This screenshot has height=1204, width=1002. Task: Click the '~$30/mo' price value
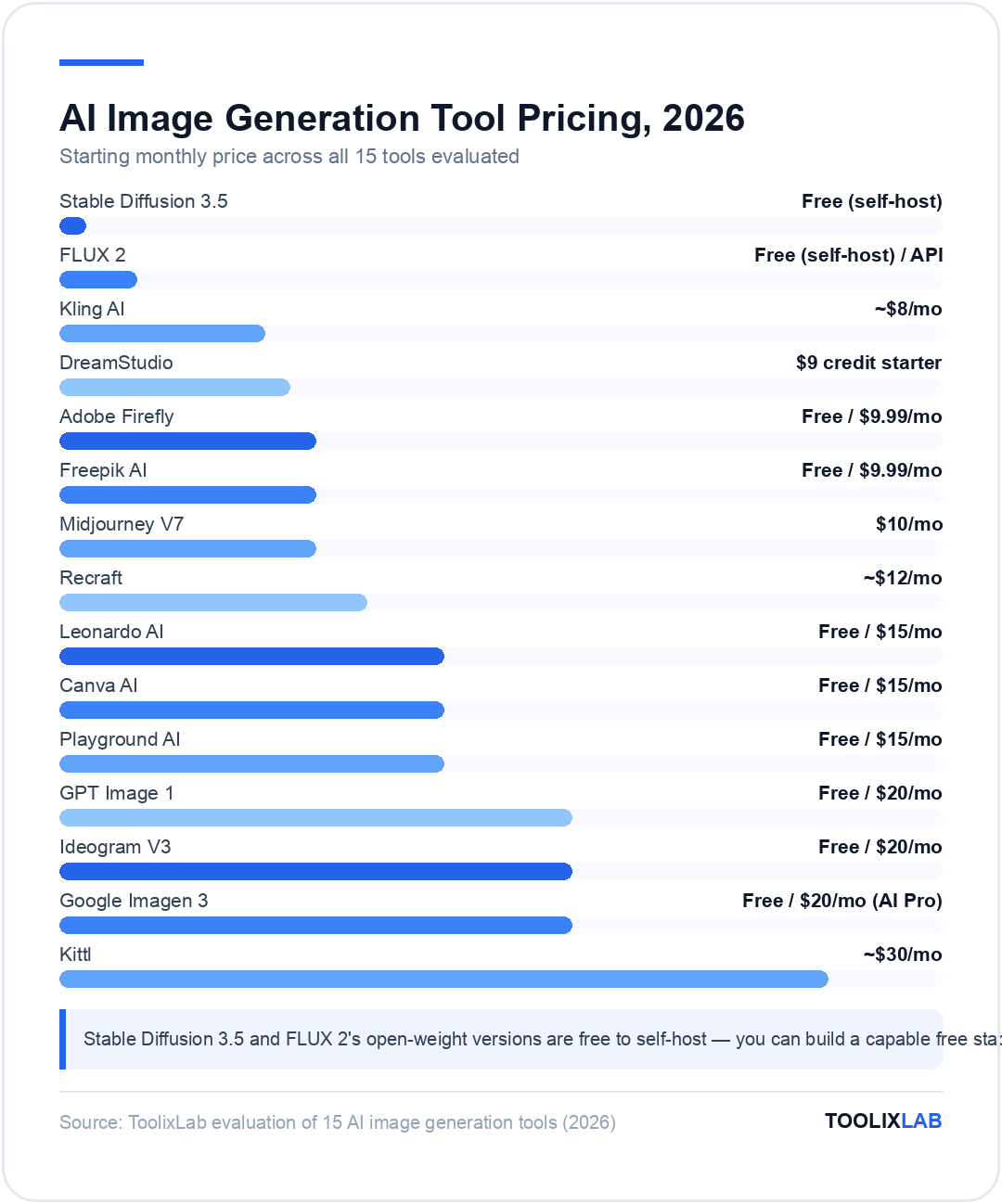pos(903,954)
